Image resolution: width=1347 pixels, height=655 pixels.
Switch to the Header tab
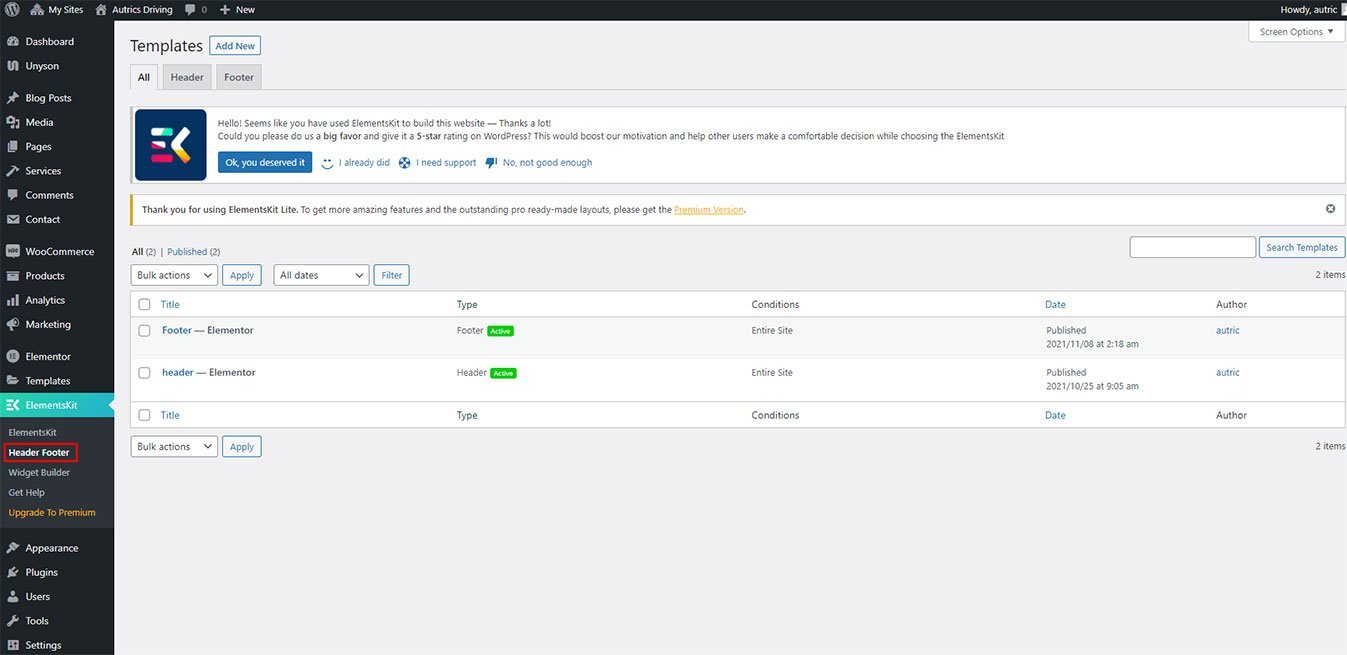pos(187,77)
